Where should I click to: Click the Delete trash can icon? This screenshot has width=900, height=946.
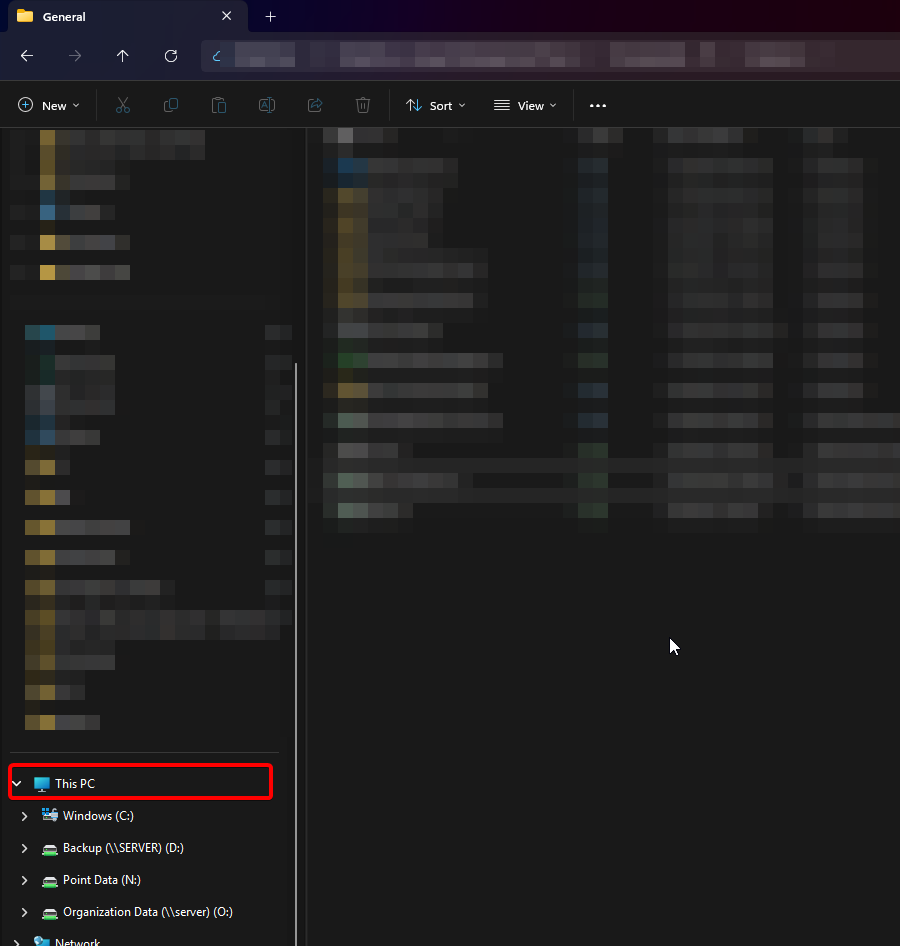363,105
